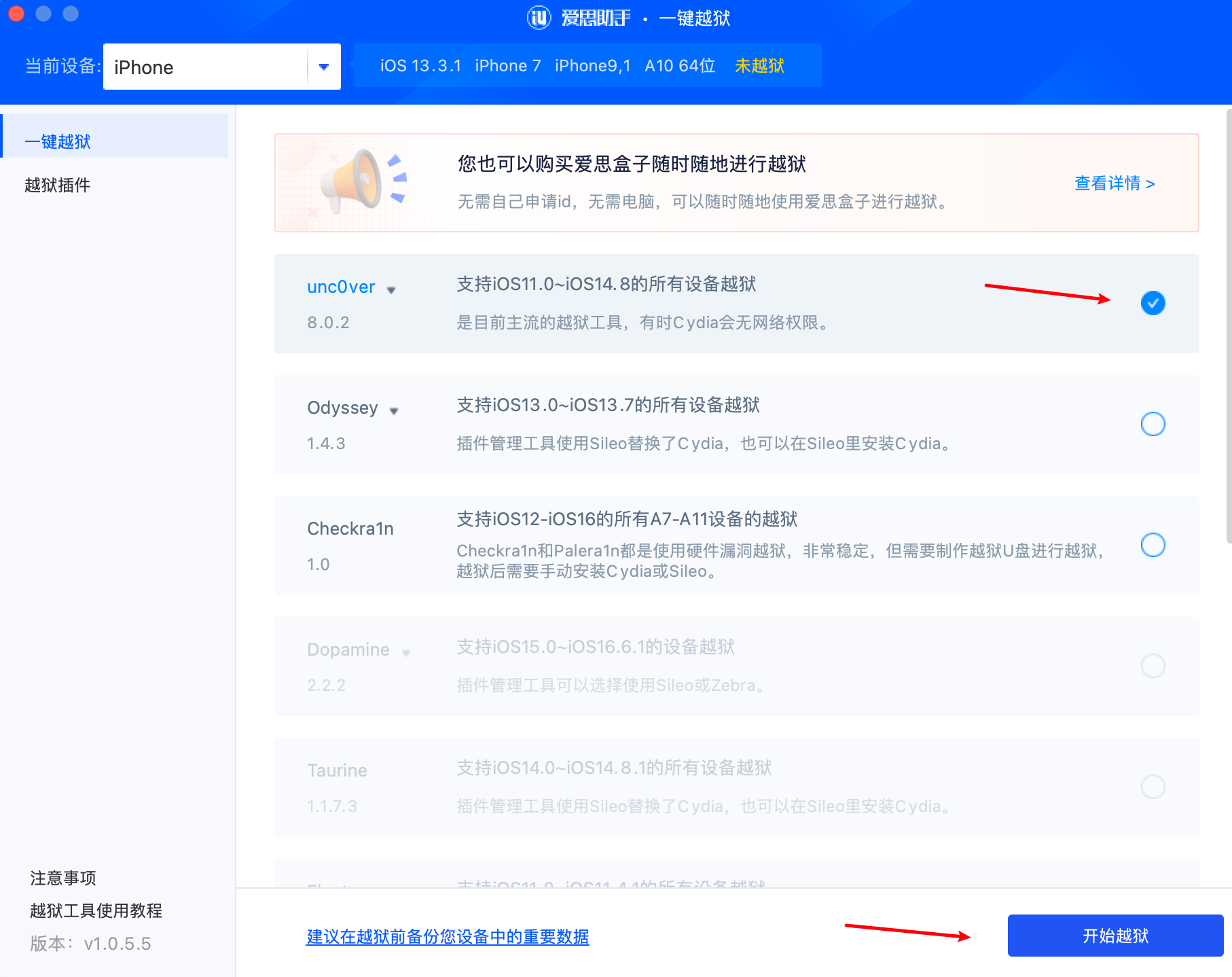
Task: Click the iOS 13.3.1 device info text
Action: 420,66
